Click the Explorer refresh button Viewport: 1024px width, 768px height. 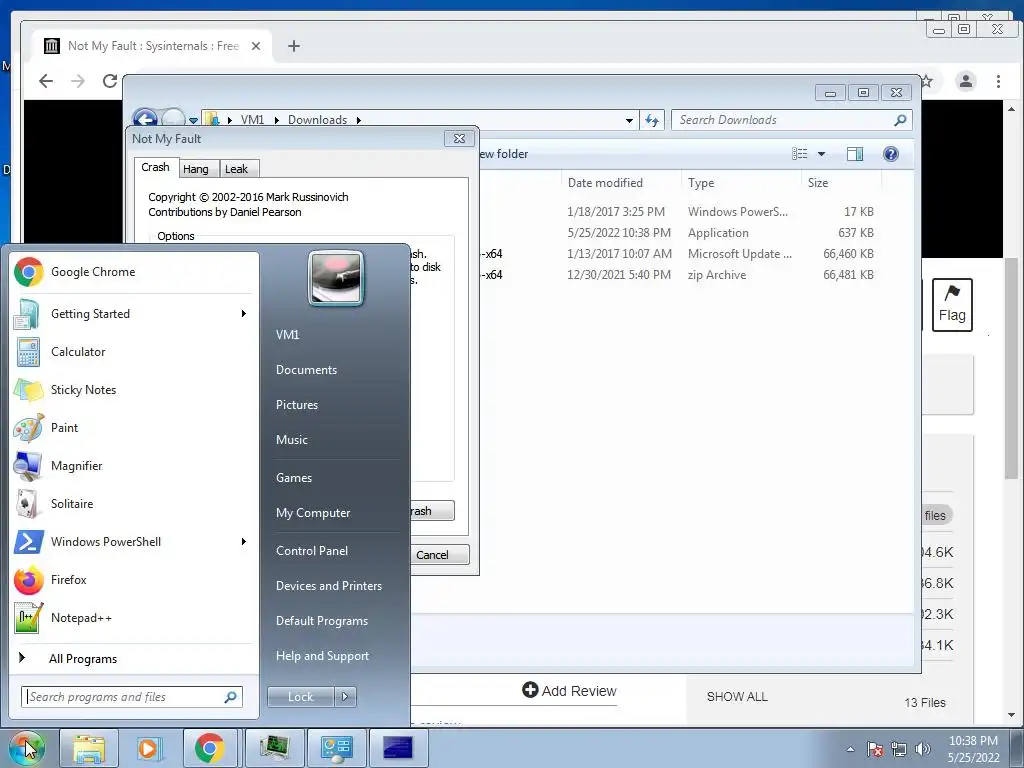[x=652, y=120]
